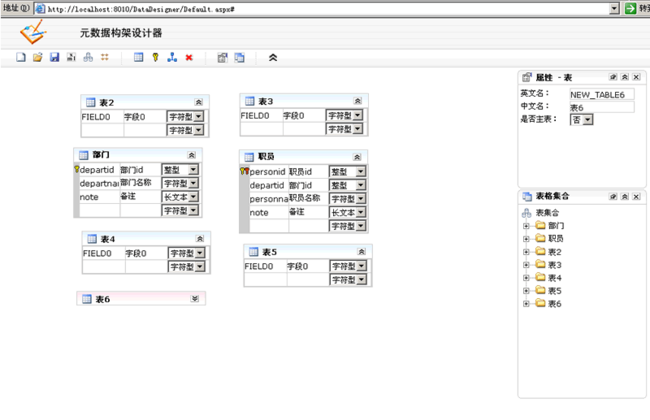Click the export icon after Save
The width and height of the screenshot is (650, 420).
click(x=71, y=57)
